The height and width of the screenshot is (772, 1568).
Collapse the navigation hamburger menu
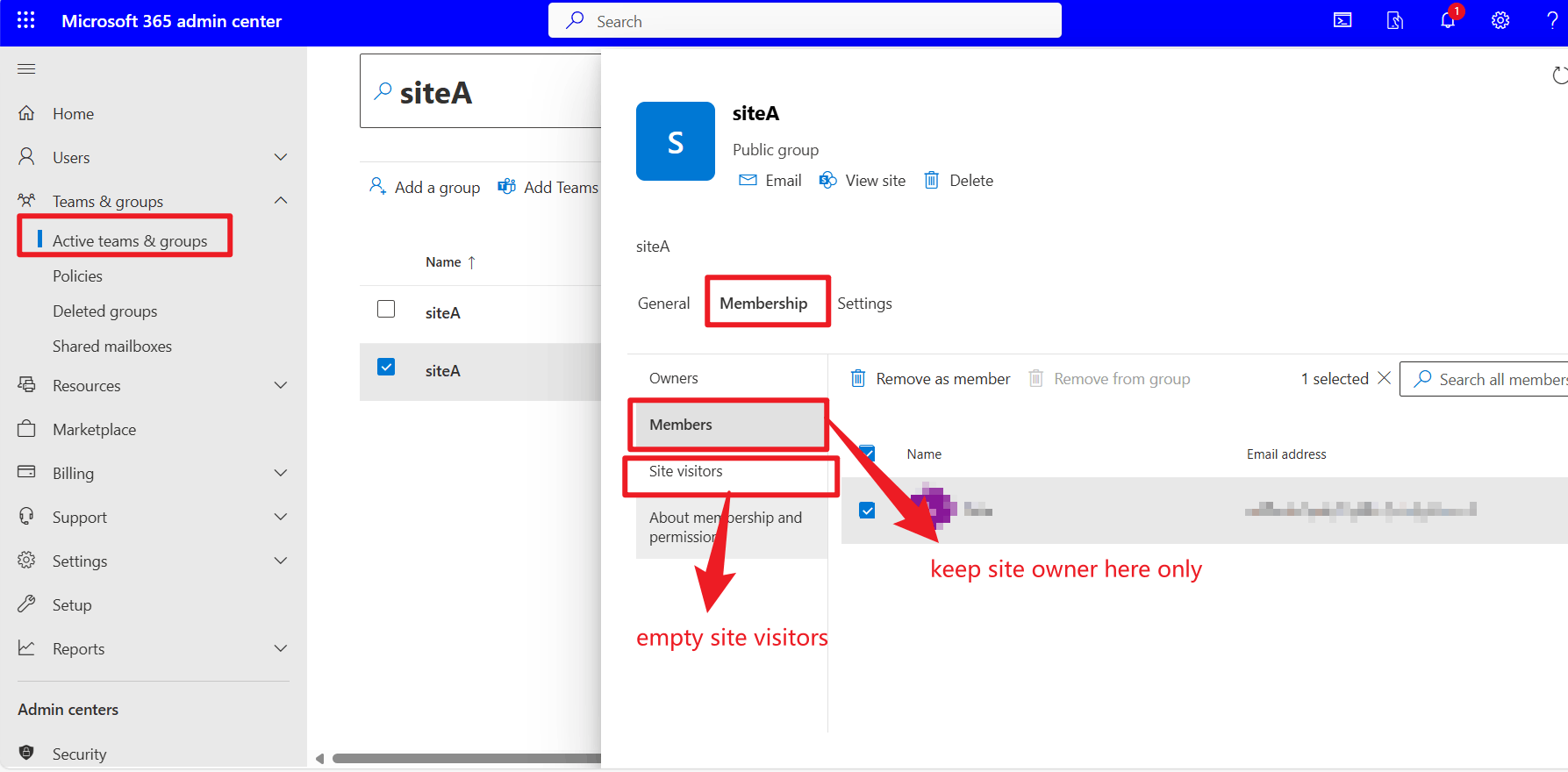[26, 68]
